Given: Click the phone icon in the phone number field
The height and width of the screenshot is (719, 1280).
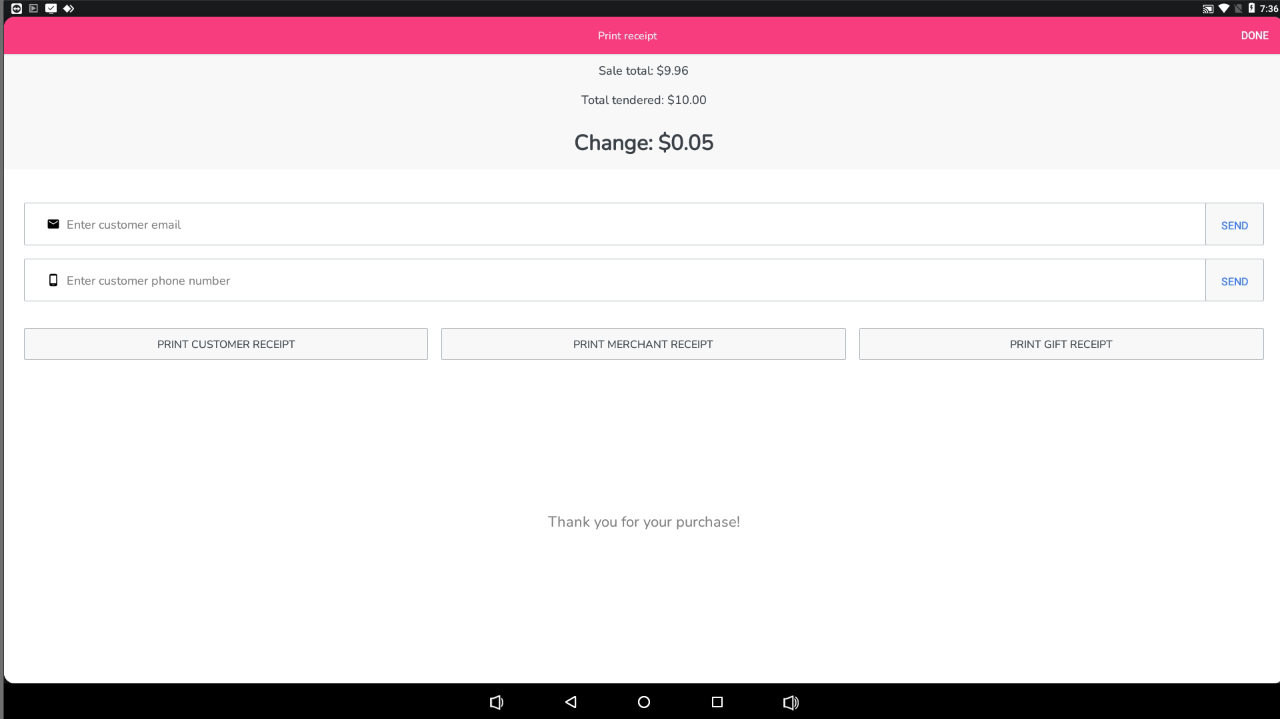Looking at the screenshot, I should tap(53, 280).
